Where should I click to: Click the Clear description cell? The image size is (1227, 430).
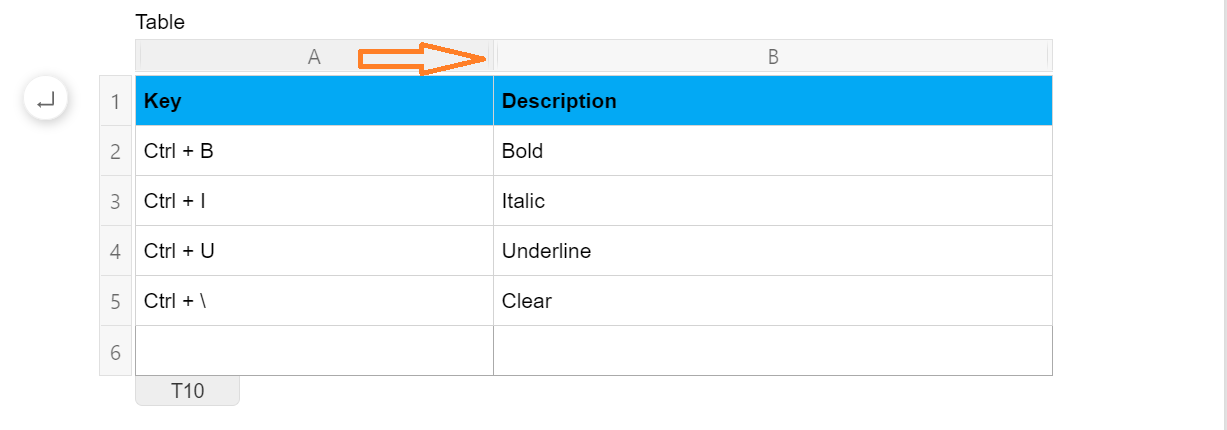click(x=773, y=301)
